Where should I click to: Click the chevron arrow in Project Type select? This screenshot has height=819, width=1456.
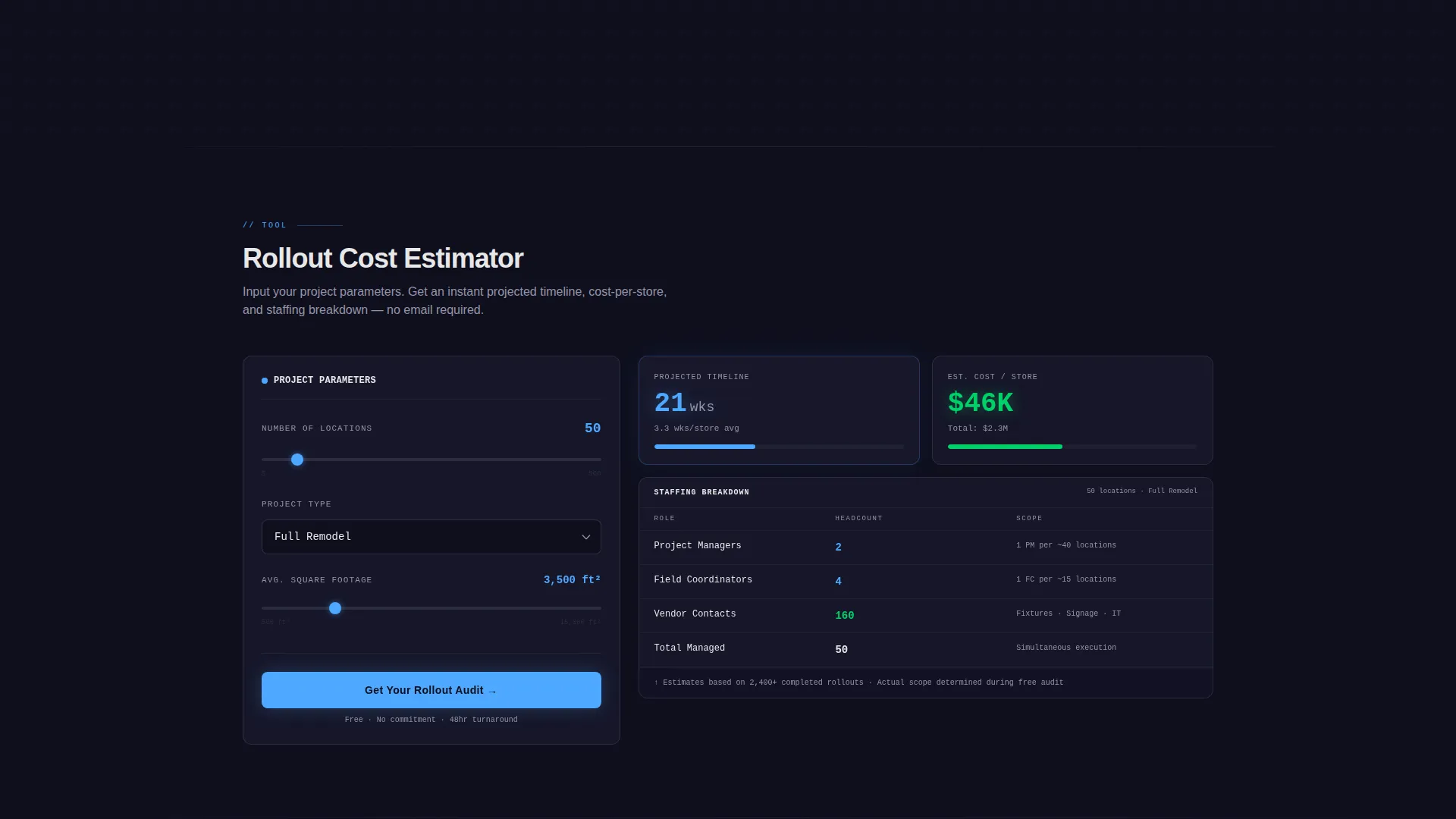tap(586, 537)
